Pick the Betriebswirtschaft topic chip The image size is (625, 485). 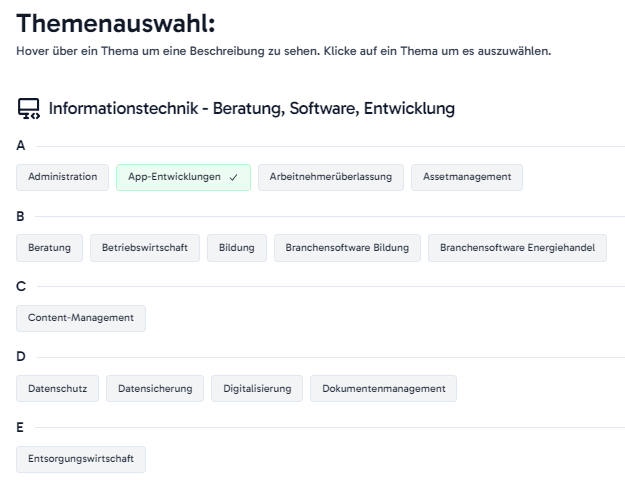tap(145, 248)
